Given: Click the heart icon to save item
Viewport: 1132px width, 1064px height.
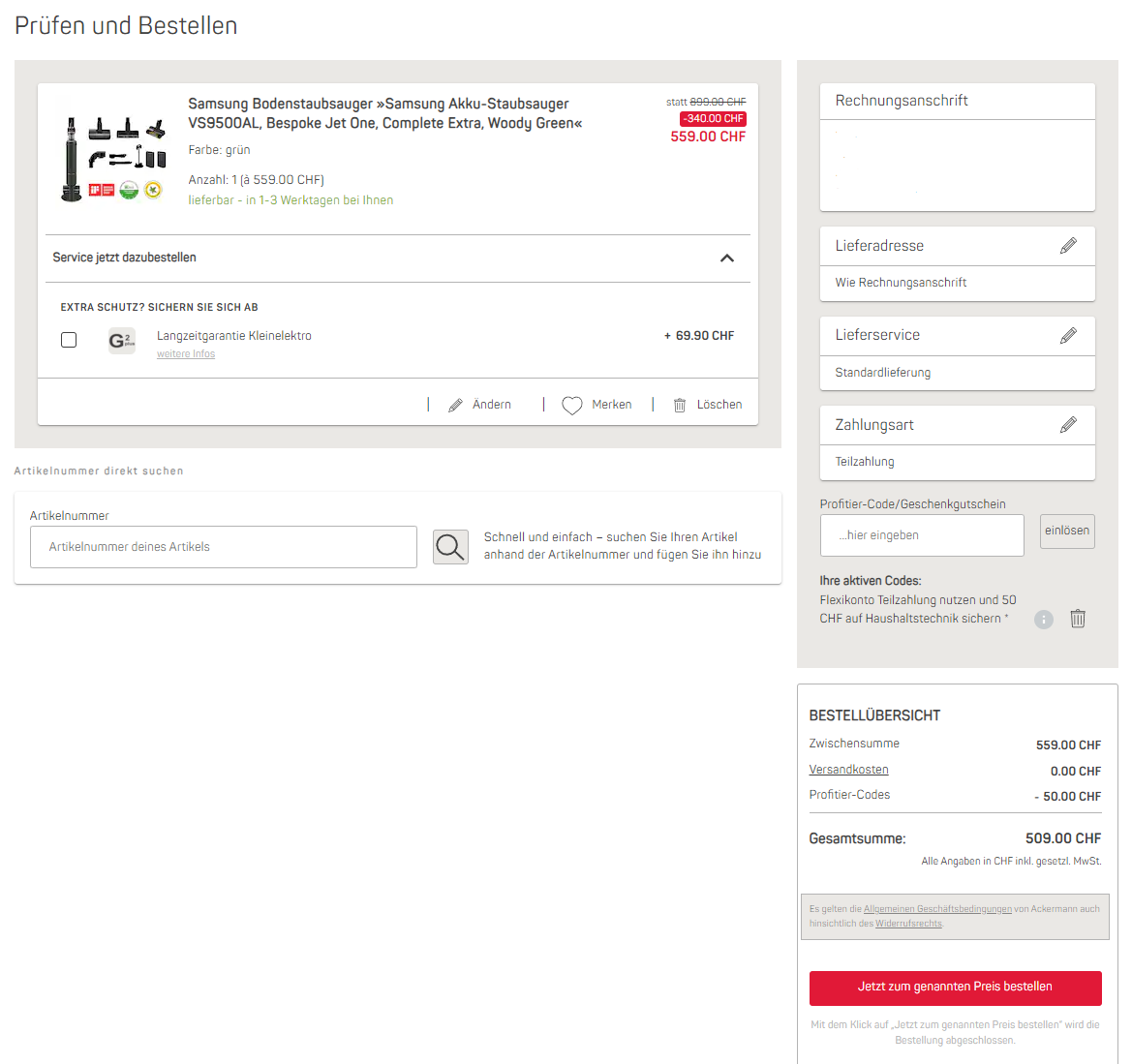Looking at the screenshot, I should point(572,406).
